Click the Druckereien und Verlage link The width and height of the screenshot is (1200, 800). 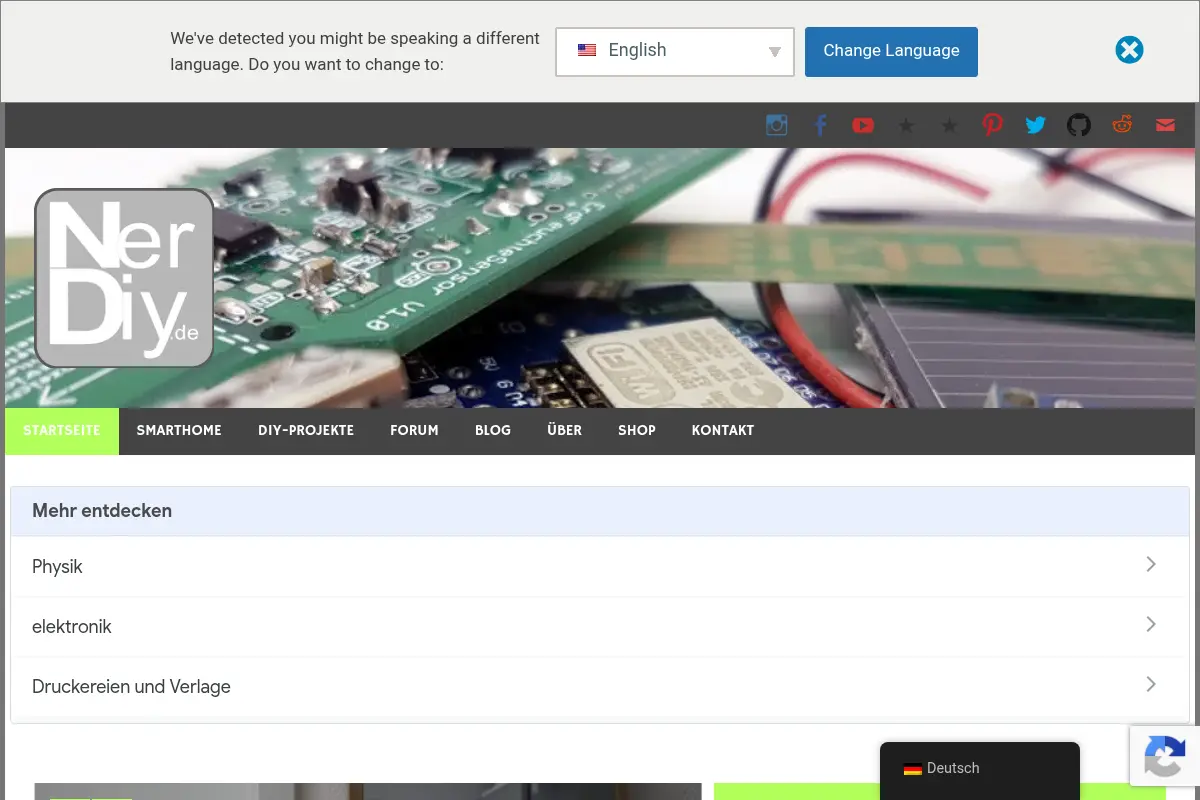[131, 687]
